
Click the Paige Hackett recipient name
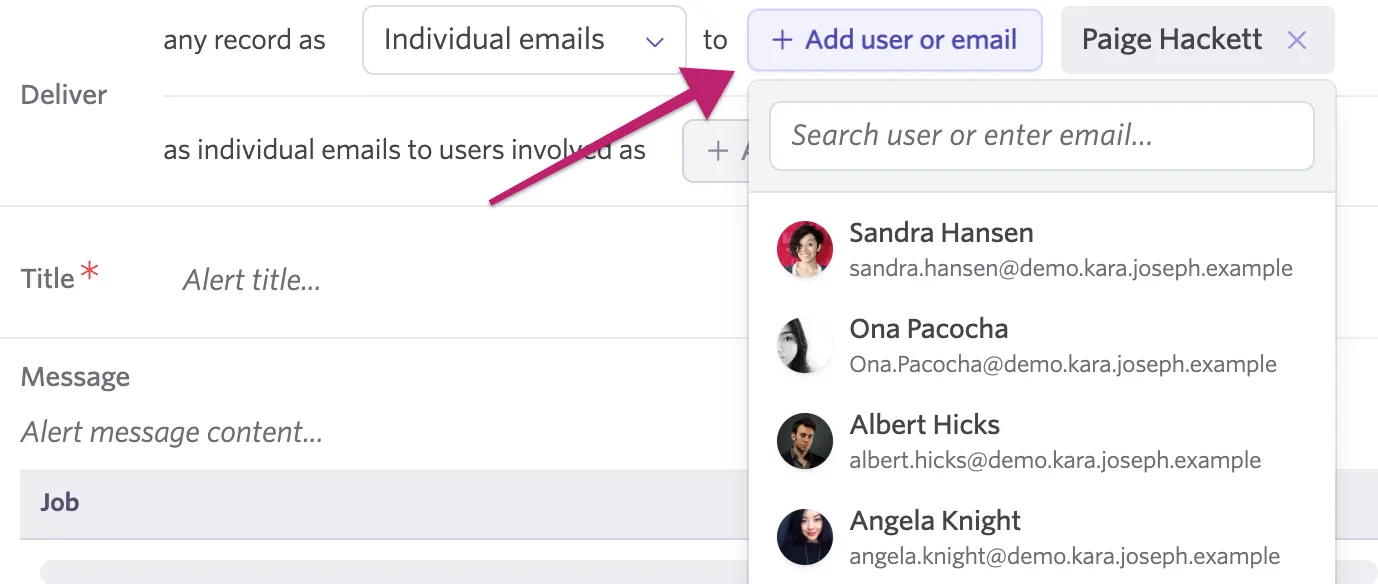[x=1172, y=40]
